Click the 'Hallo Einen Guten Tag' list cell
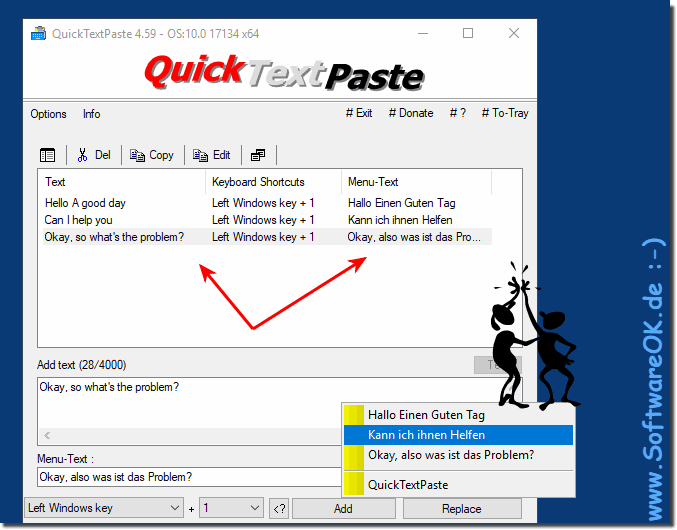 (402, 203)
